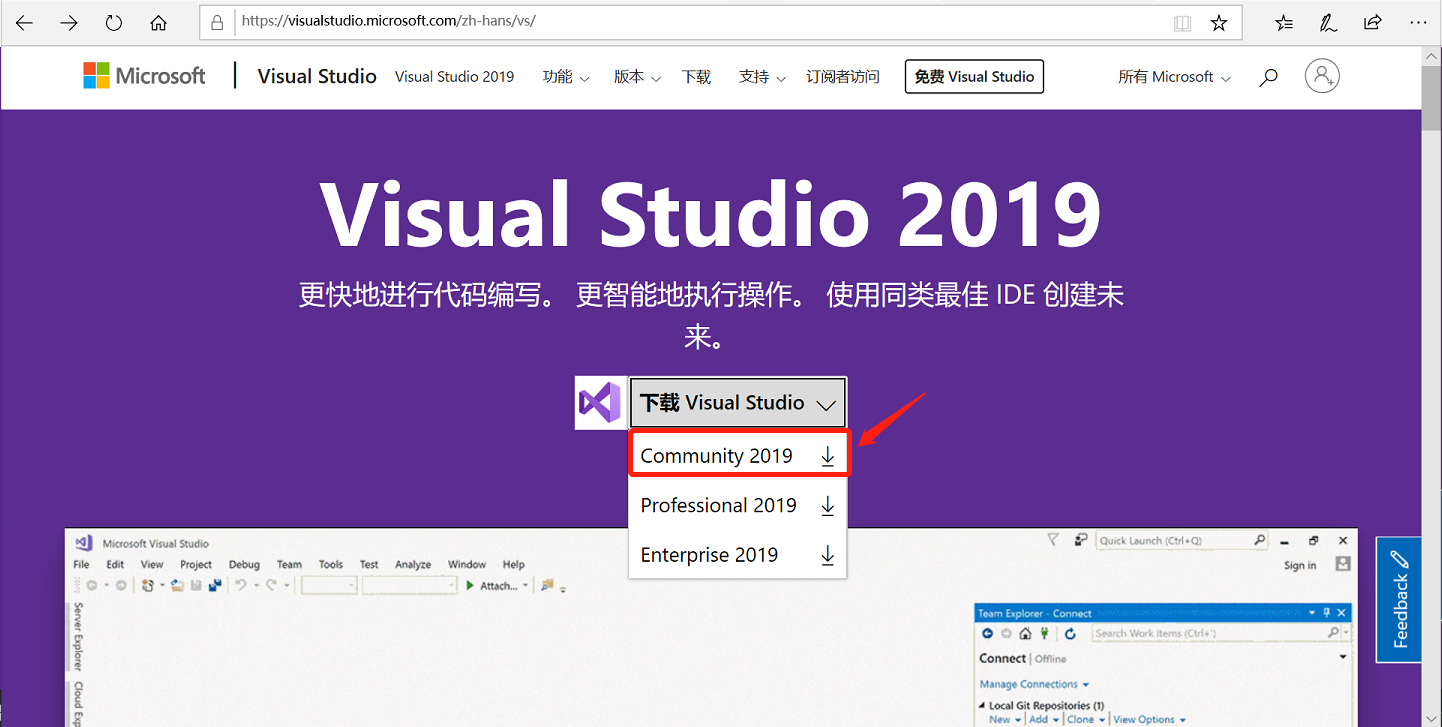Click the Visual Studio purple logo icon

click(600, 402)
